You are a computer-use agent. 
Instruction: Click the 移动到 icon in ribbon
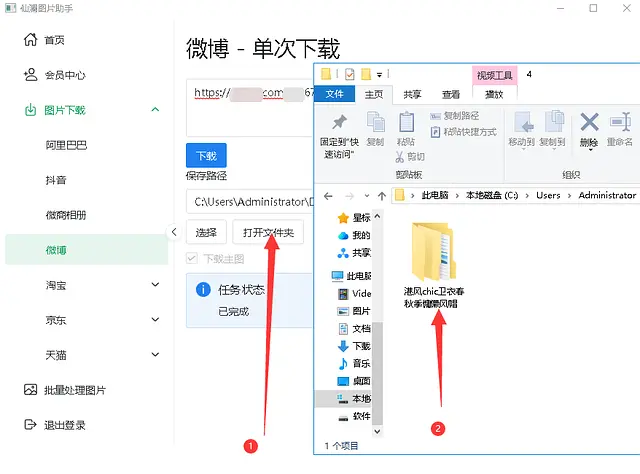click(x=523, y=122)
